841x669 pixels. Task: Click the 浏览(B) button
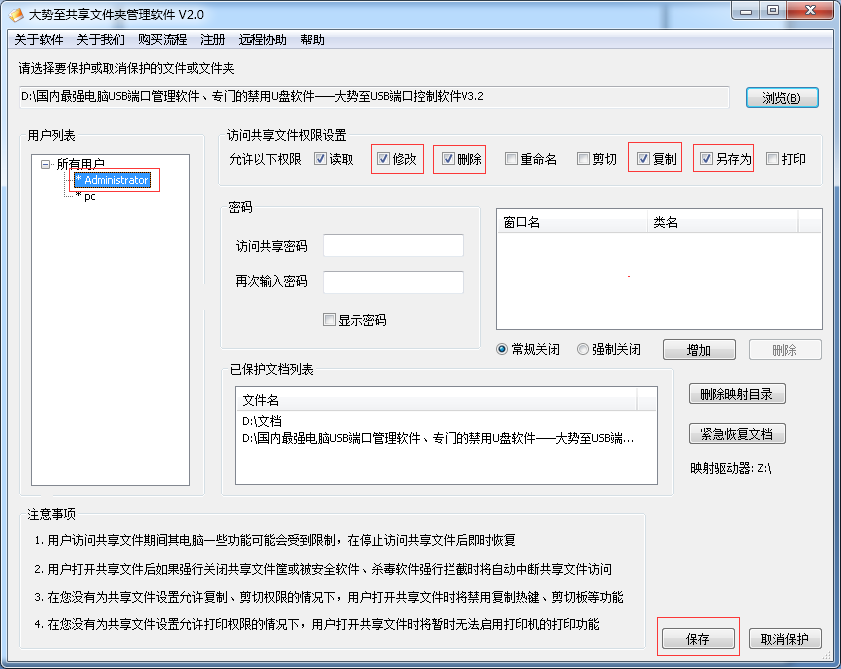click(x=781, y=97)
